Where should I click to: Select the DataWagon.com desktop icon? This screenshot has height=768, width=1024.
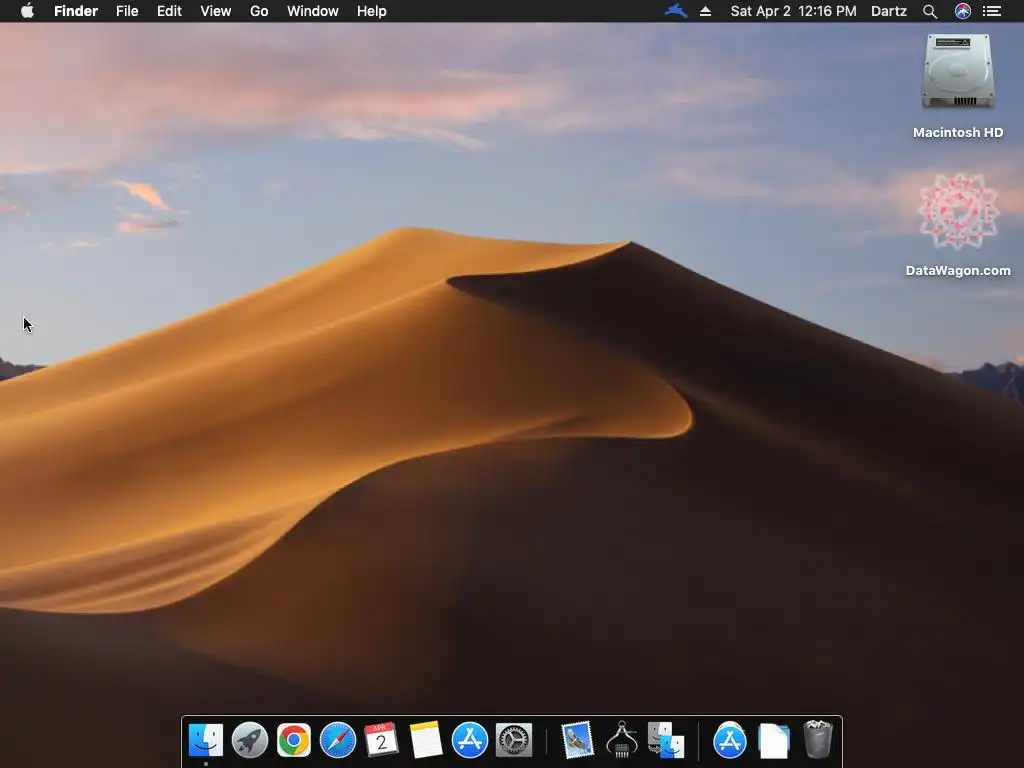click(958, 210)
